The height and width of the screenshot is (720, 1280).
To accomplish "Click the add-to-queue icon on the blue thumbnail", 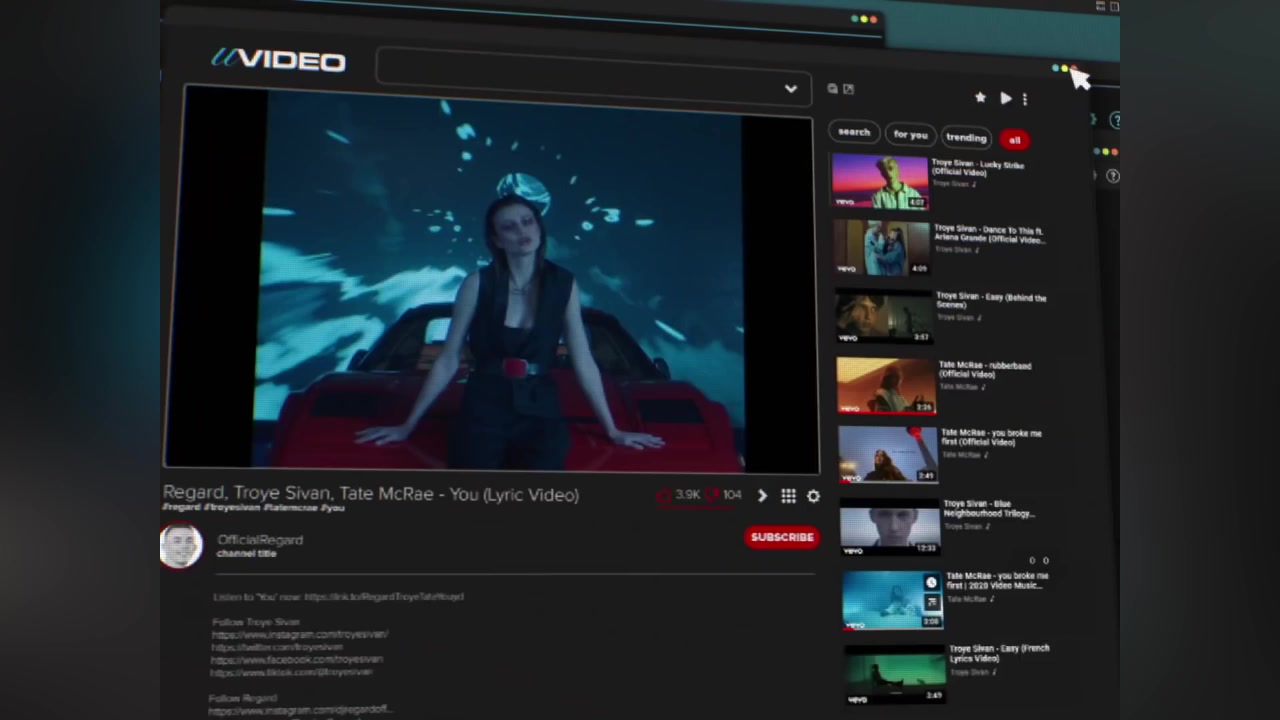I will (932, 601).
